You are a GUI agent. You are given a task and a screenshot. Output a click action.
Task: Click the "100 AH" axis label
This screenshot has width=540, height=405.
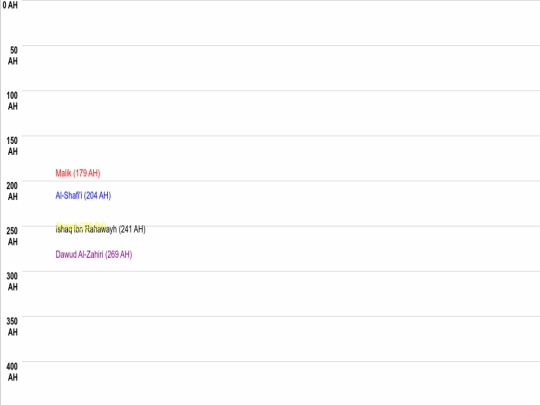(x=12, y=101)
